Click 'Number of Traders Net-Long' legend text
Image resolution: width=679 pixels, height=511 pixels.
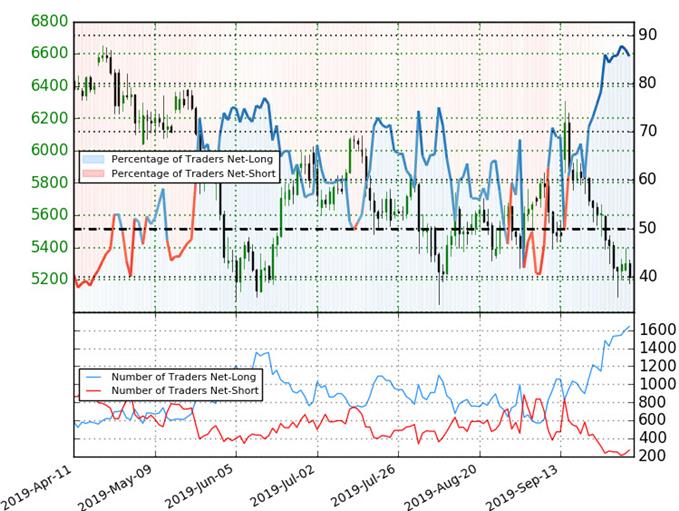click(x=184, y=377)
